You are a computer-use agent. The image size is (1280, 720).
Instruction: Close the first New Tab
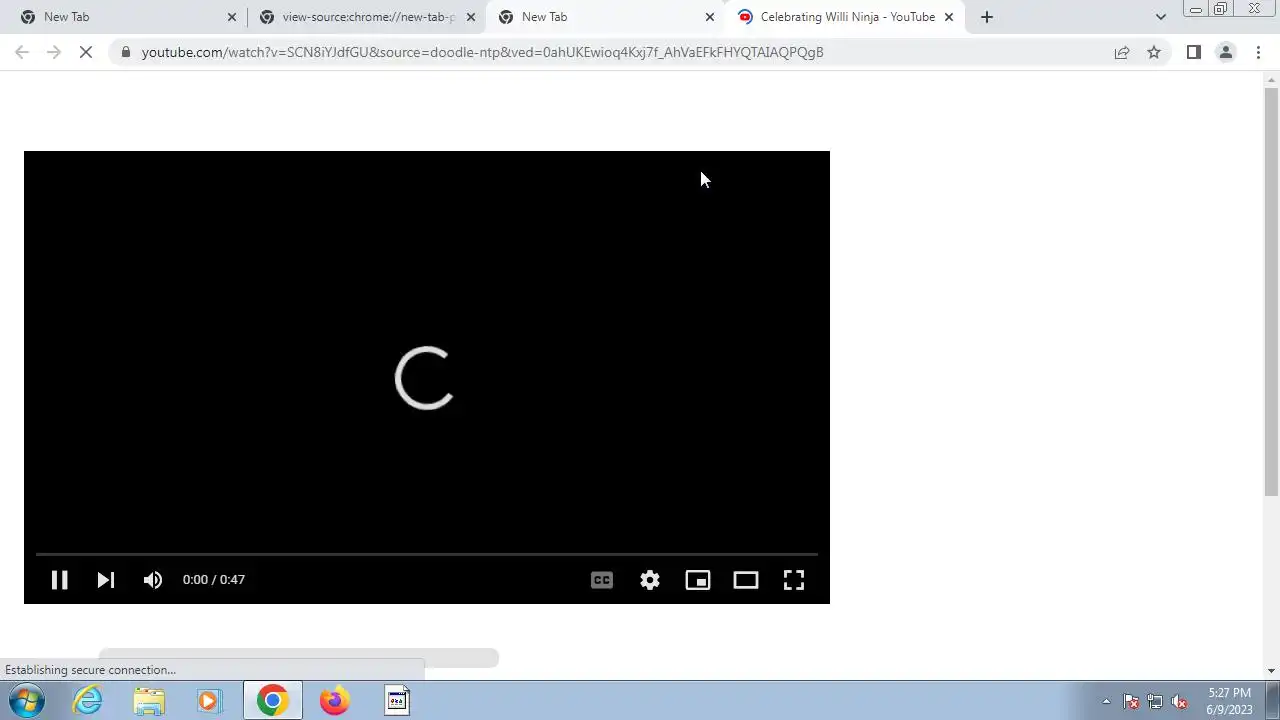tap(232, 17)
